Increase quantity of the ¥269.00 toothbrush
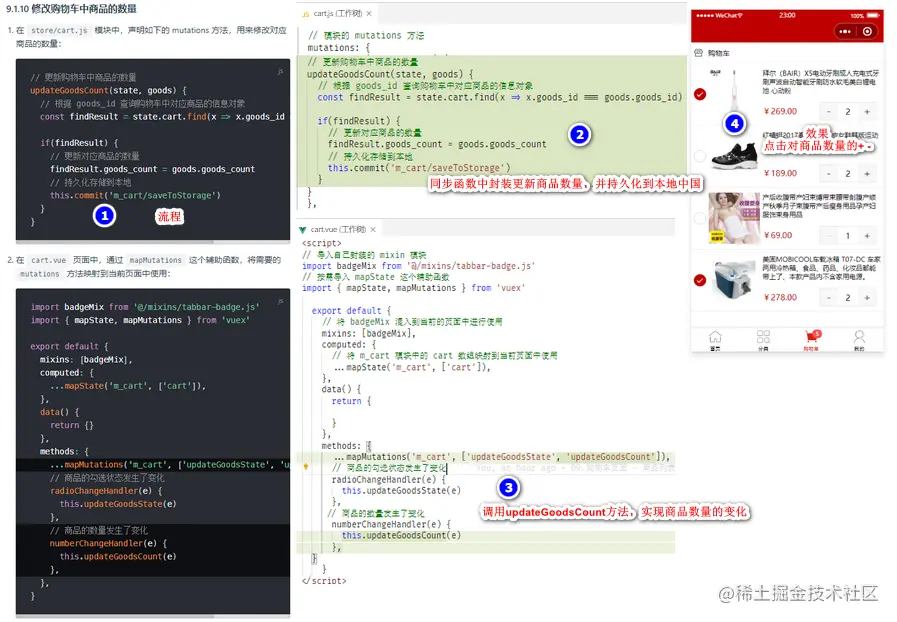The height and width of the screenshot is (622, 897). (867, 112)
